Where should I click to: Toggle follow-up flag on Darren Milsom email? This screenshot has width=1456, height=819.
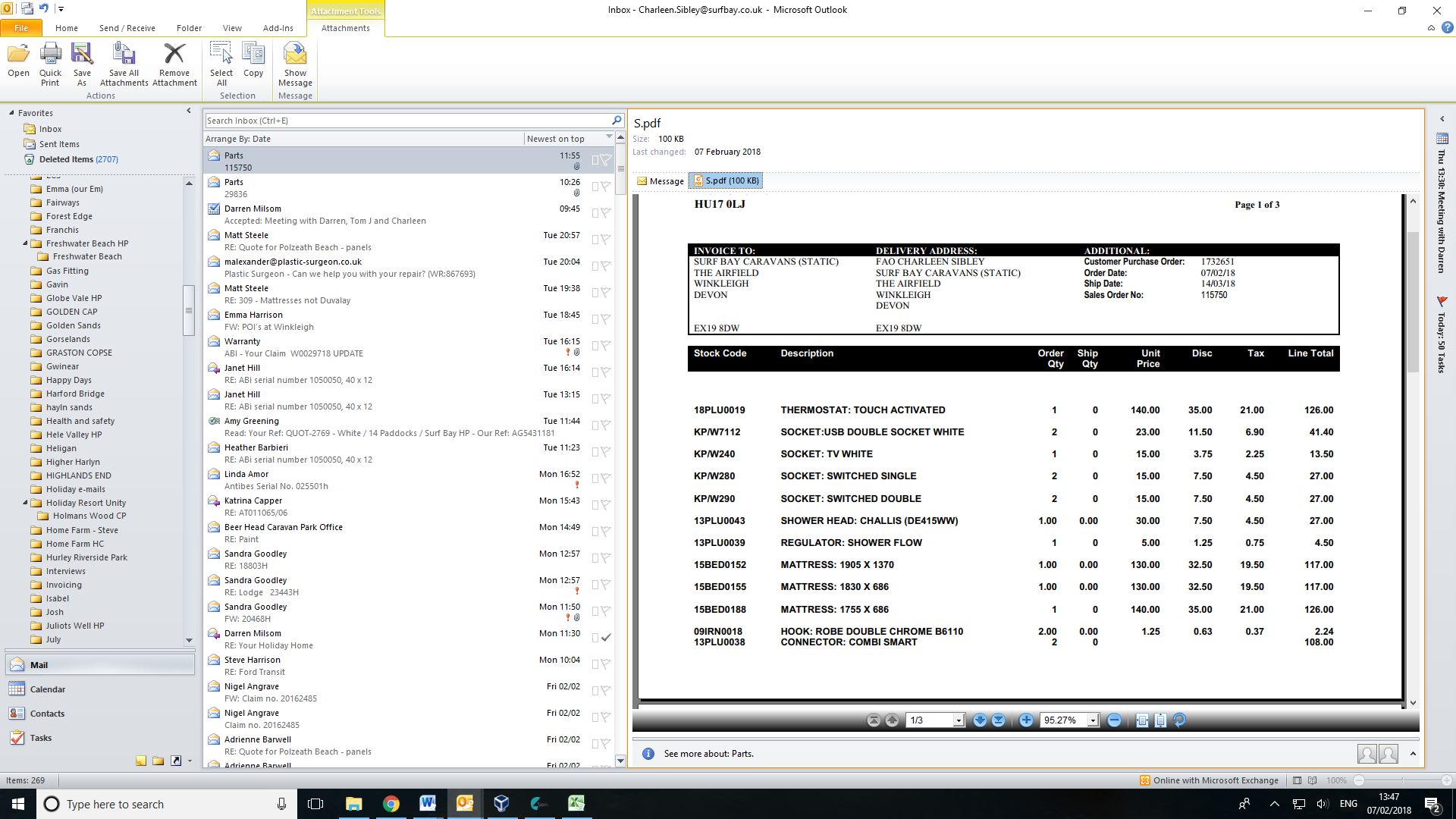click(605, 213)
